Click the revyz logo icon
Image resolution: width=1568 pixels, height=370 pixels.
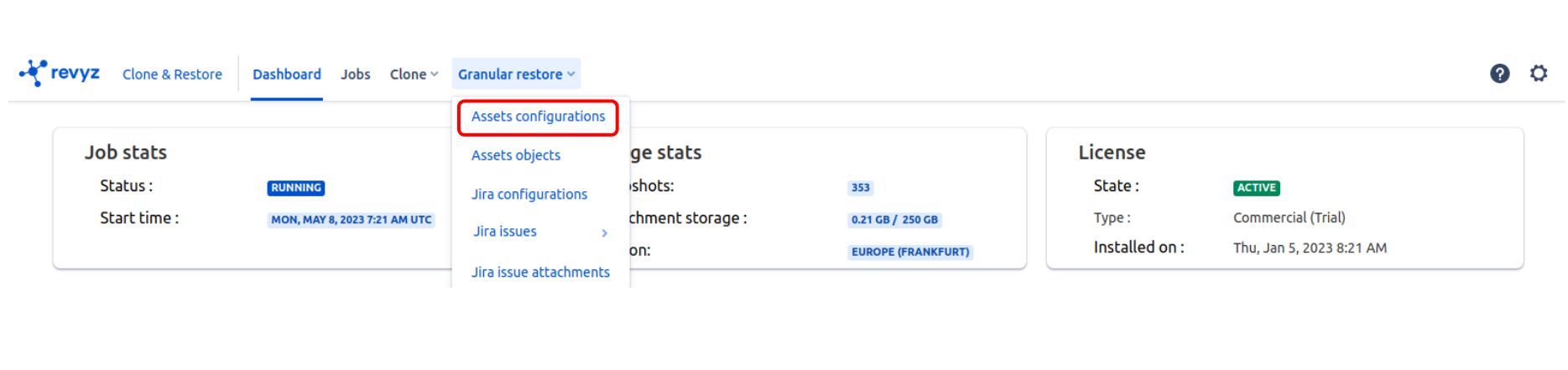pos(34,73)
